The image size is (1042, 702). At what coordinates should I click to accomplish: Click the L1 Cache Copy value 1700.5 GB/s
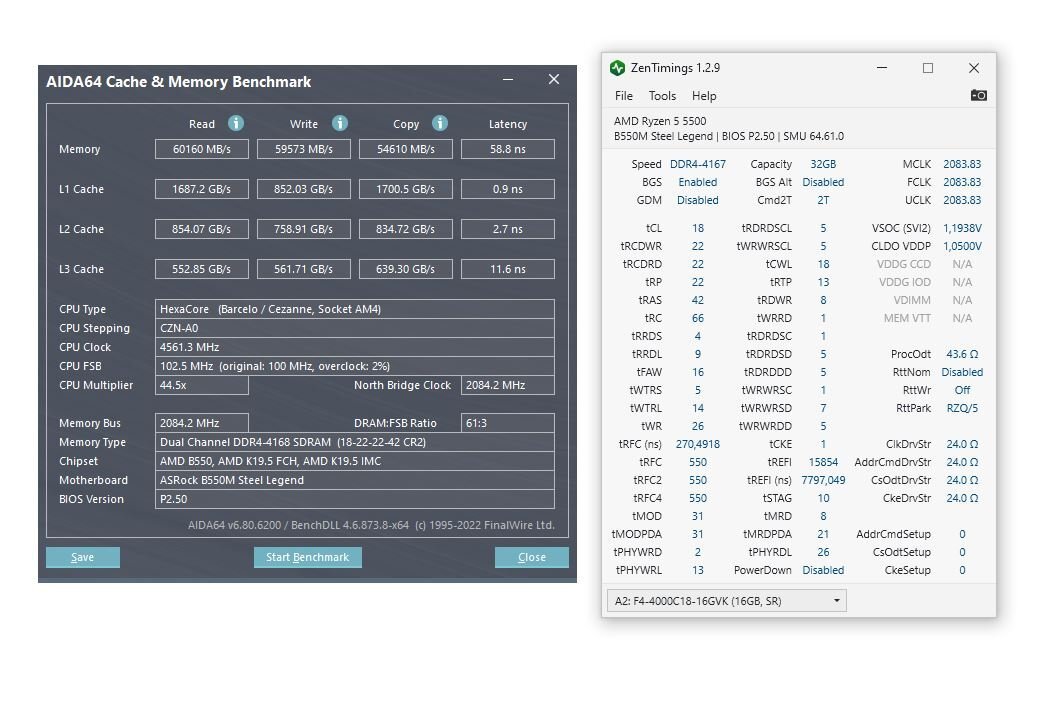point(405,189)
